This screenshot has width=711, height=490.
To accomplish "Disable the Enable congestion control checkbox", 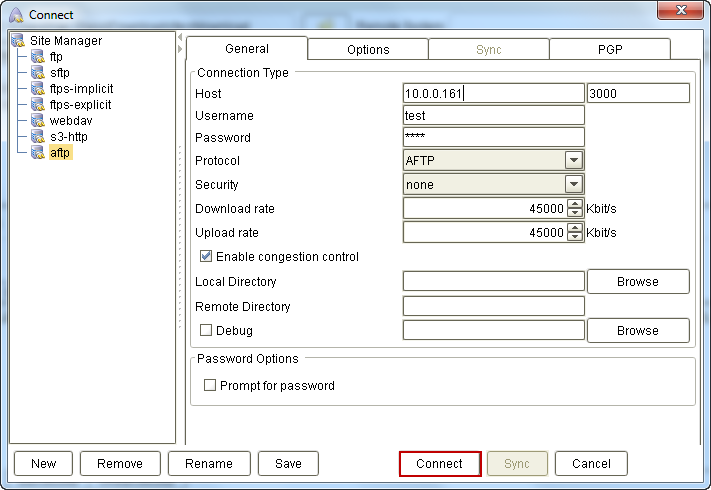I will coord(206,257).
